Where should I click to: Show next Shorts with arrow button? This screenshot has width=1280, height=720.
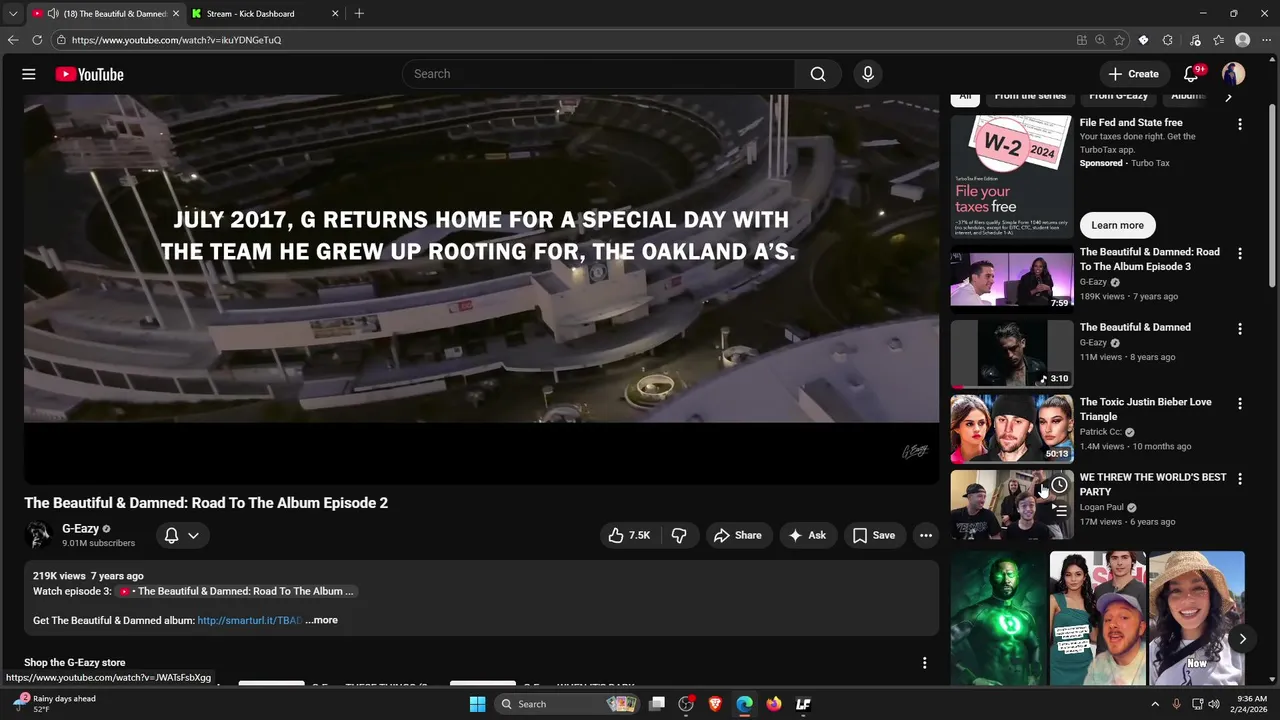[1242, 639]
